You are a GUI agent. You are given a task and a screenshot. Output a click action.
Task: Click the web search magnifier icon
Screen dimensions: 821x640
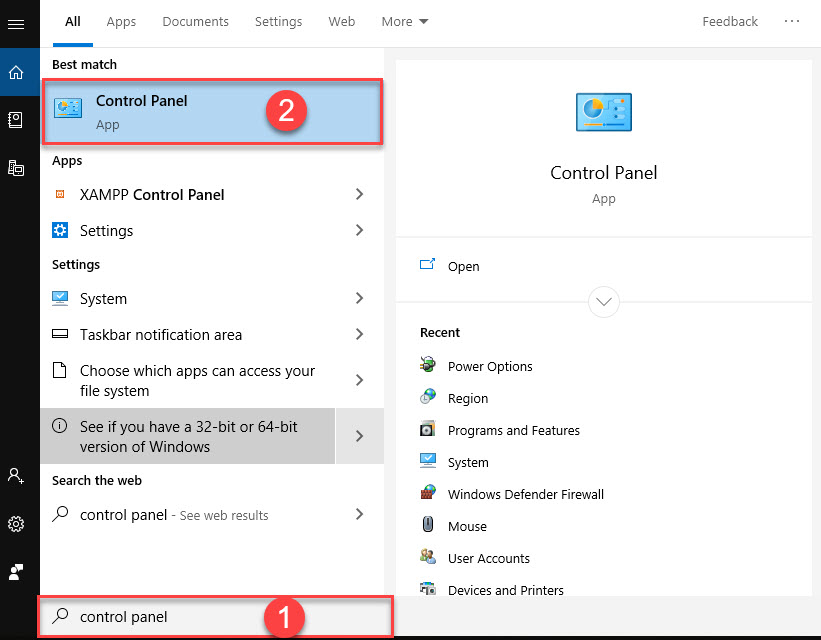tap(60, 513)
